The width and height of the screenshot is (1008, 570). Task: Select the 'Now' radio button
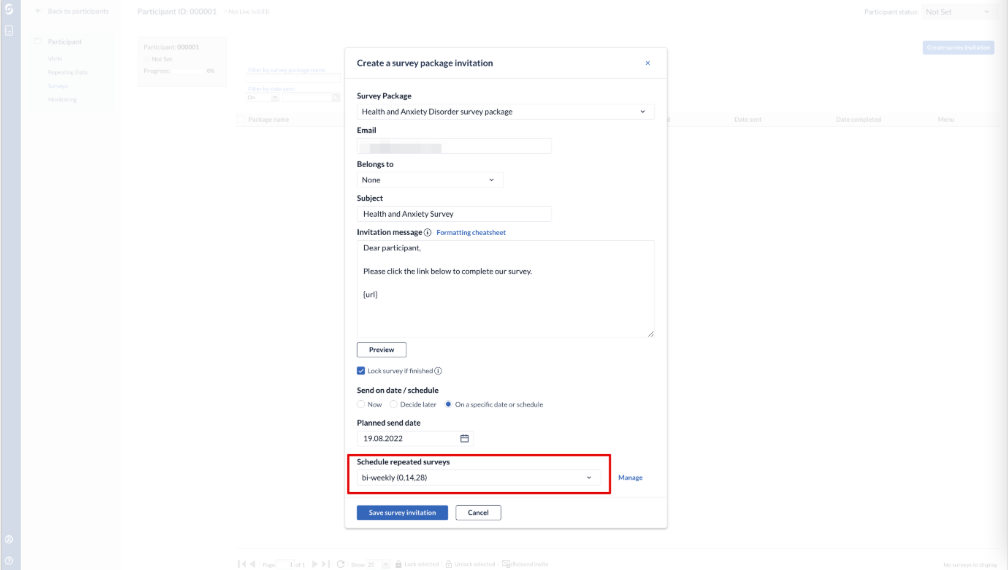click(361, 404)
